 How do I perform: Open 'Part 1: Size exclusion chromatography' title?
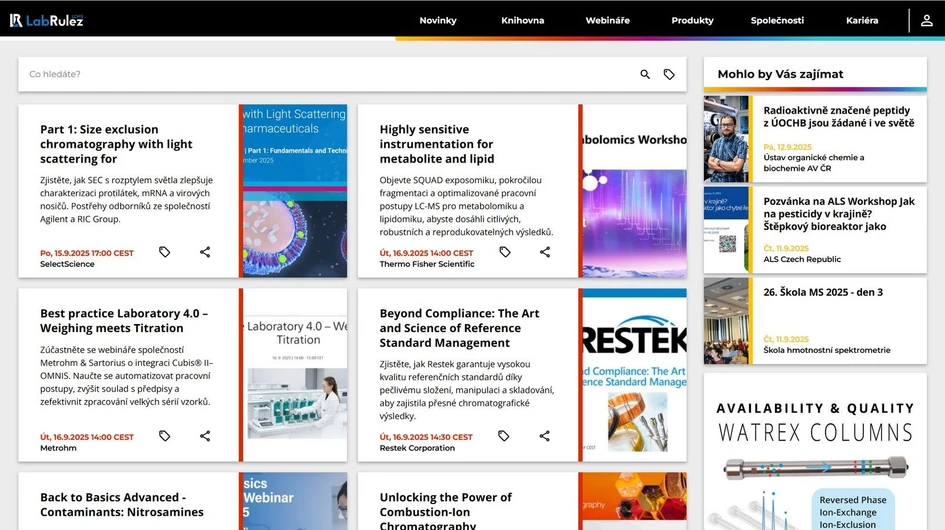(116, 144)
